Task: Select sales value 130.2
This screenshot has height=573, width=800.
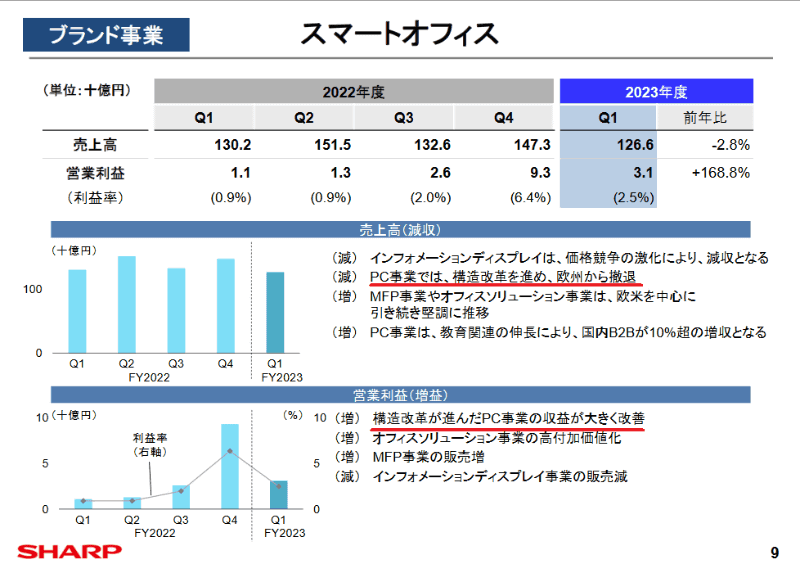Action: (233, 145)
